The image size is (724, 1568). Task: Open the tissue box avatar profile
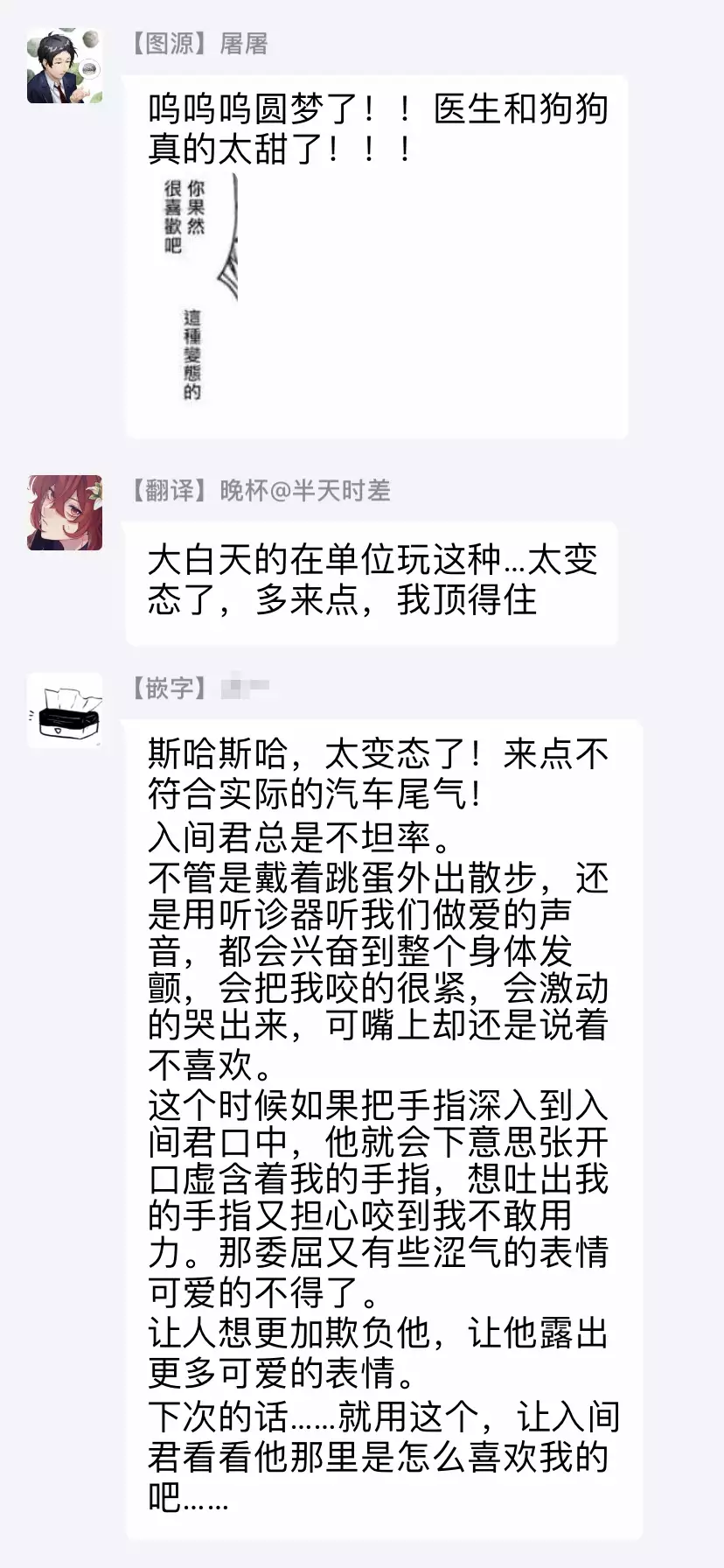65,710
